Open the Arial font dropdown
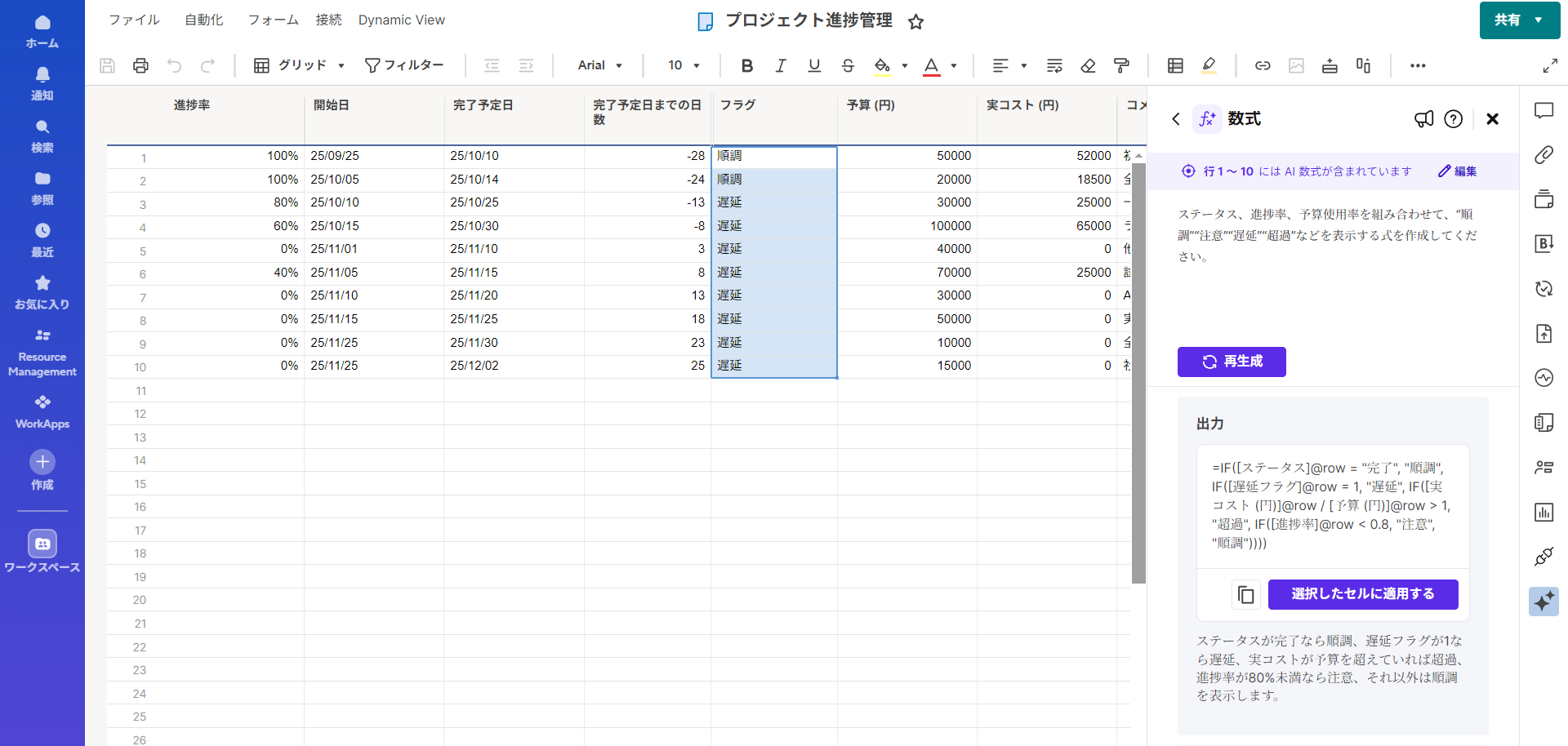The image size is (1568, 746). point(599,65)
